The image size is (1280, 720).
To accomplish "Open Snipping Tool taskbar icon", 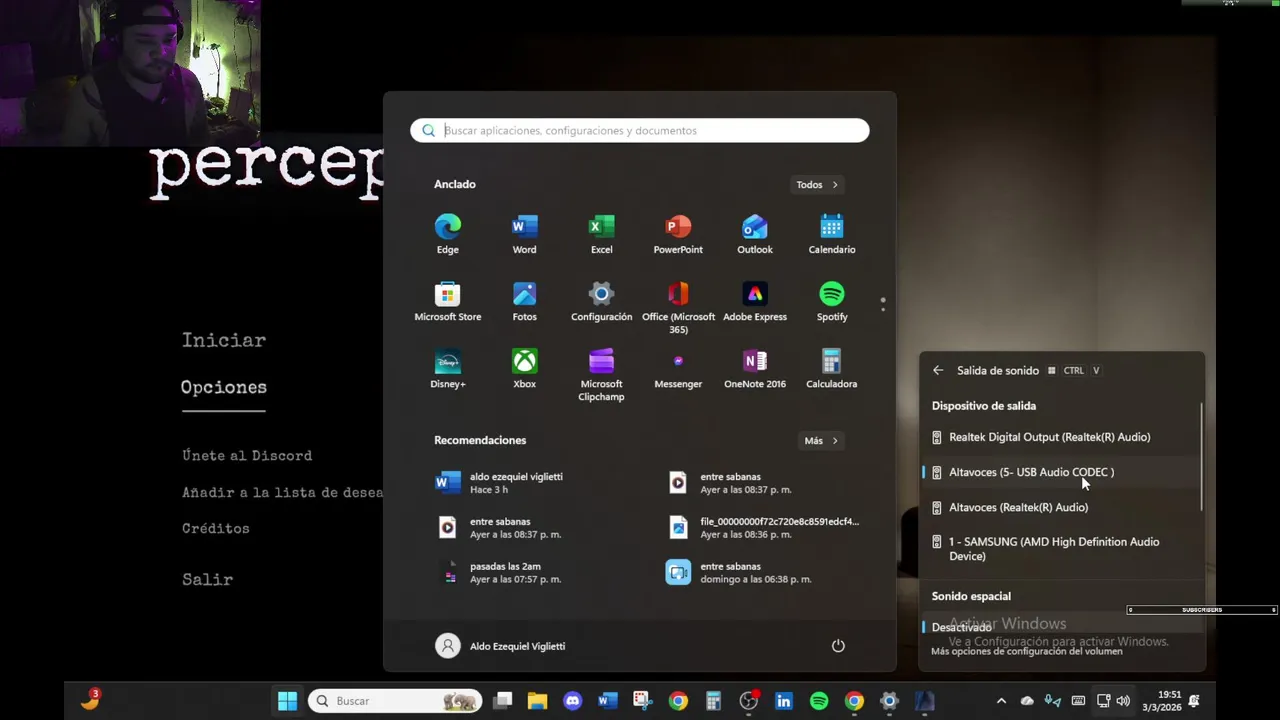I will point(642,701).
